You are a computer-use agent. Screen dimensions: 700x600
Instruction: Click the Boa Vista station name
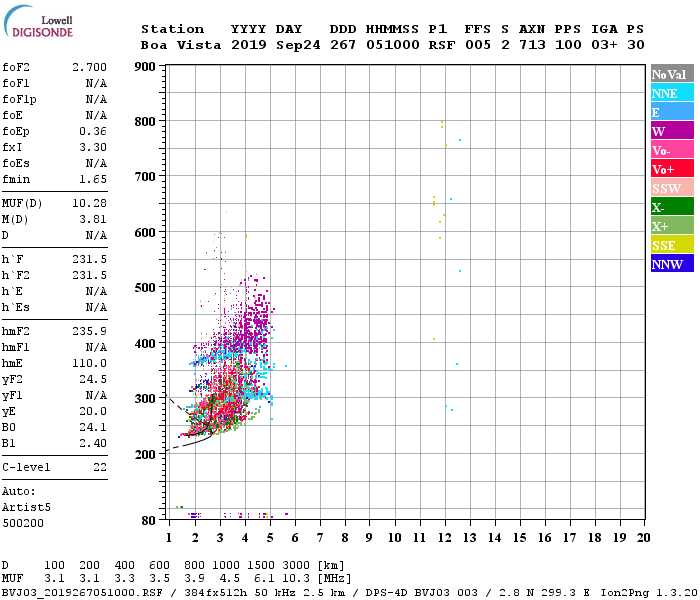point(181,45)
